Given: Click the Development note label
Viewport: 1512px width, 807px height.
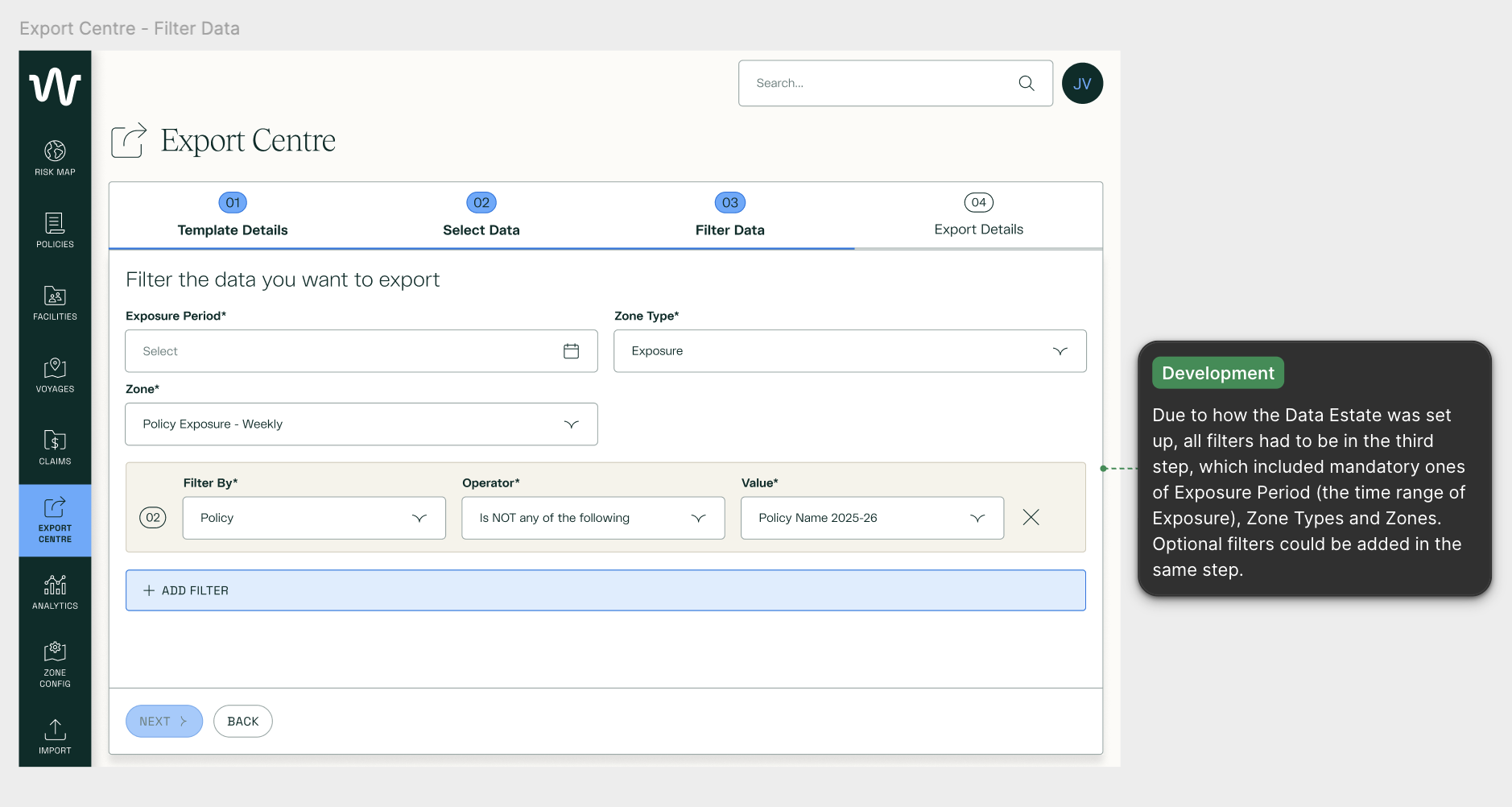Looking at the screenshot, I should click(1218, 373).
